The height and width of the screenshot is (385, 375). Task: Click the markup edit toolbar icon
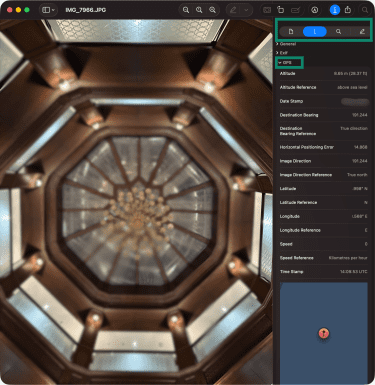click(295, 10)
